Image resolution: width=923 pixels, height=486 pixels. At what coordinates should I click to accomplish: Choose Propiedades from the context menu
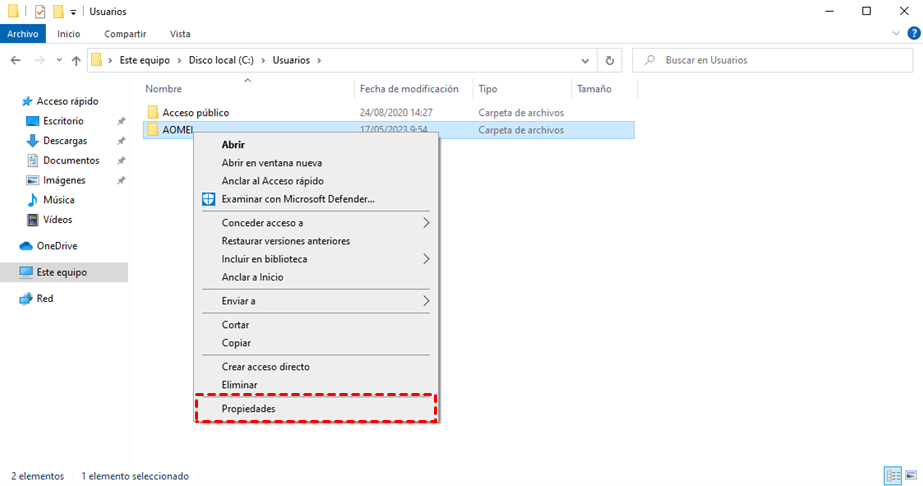(249, 409)
